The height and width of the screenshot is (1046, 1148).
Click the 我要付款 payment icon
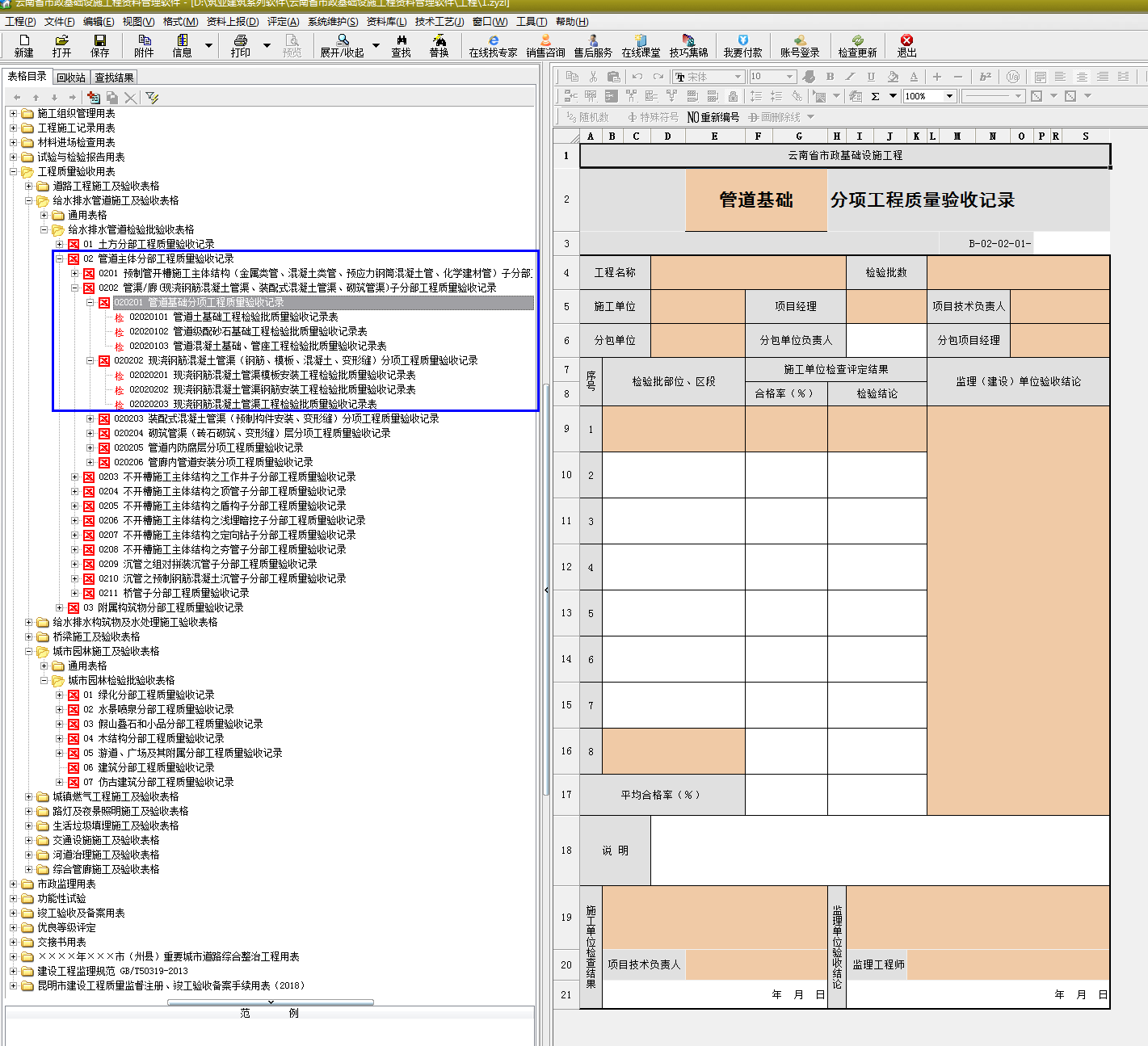(743, 45)
